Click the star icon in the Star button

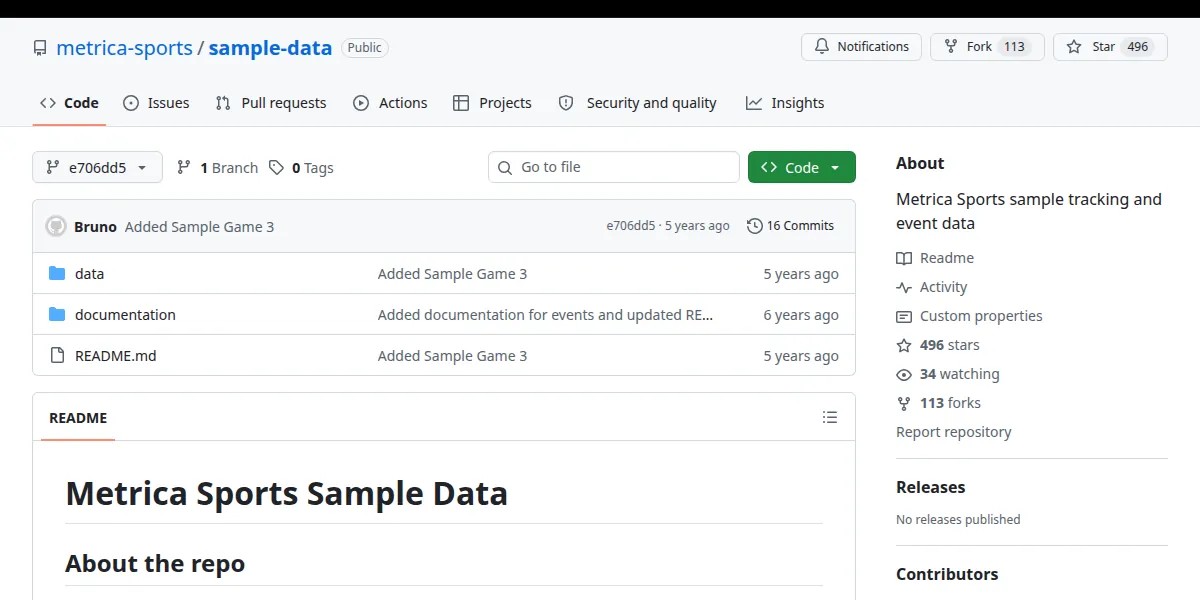click(1074, 47)
